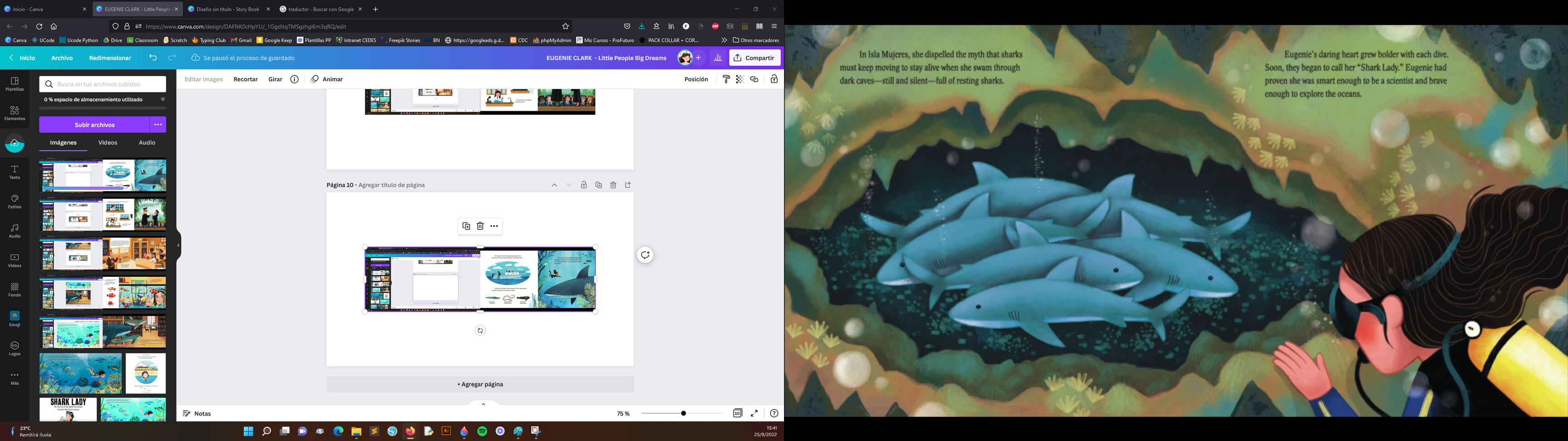This screenshot has width=1568, height=441.
Task: Open the Más options in the Canva sidebar
Action: [x=15, y=378]
